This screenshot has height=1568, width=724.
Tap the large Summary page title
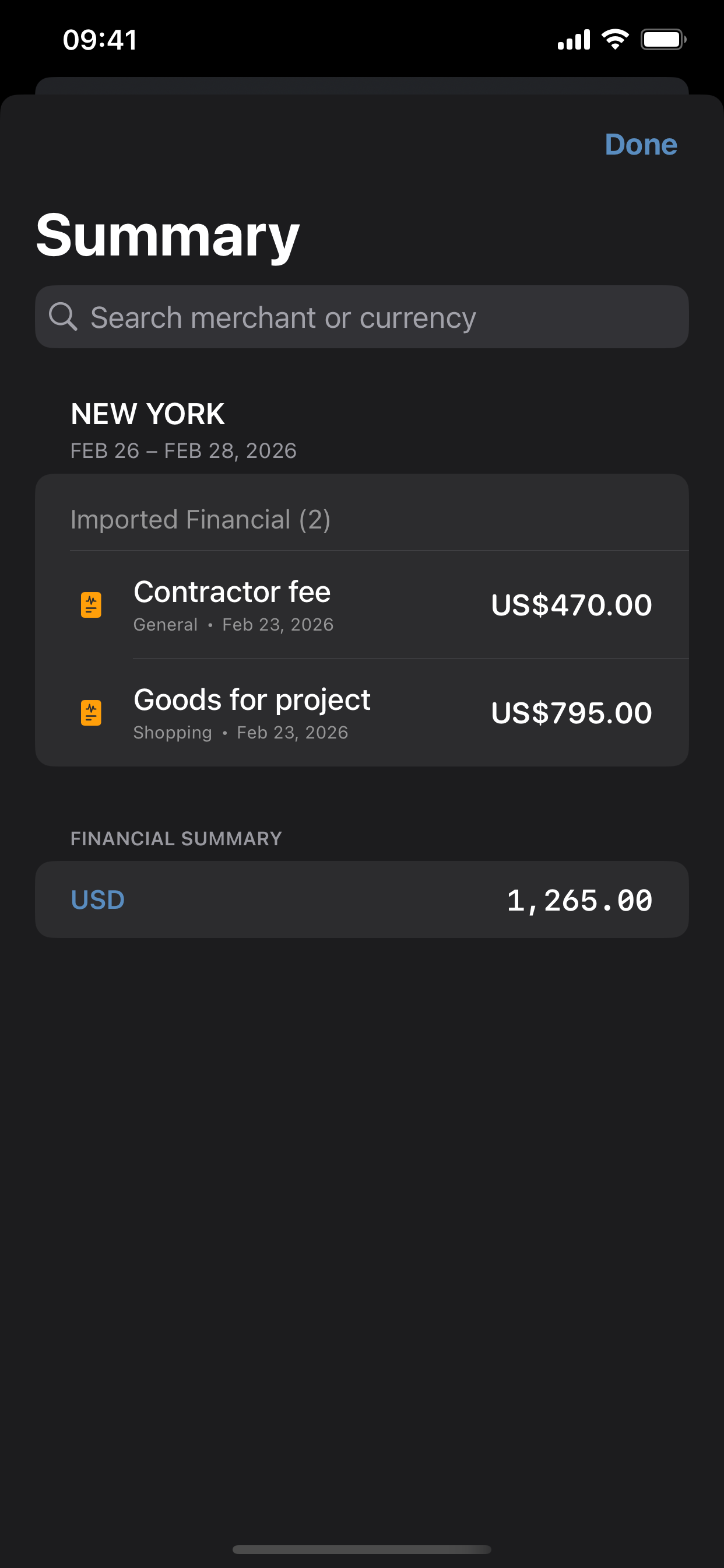click(167, 236)
